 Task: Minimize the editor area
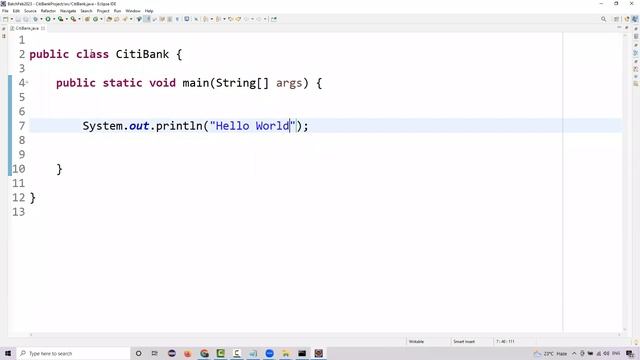tap(619, 28)
